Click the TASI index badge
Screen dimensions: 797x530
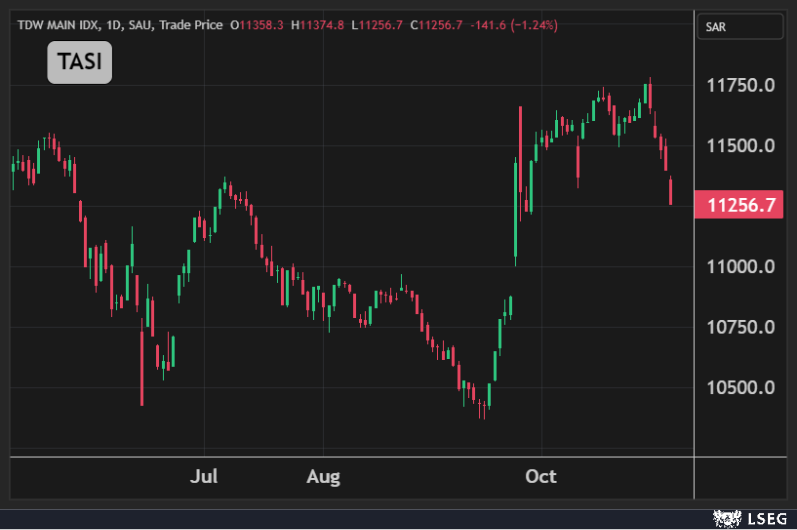[x=79, y=62]
